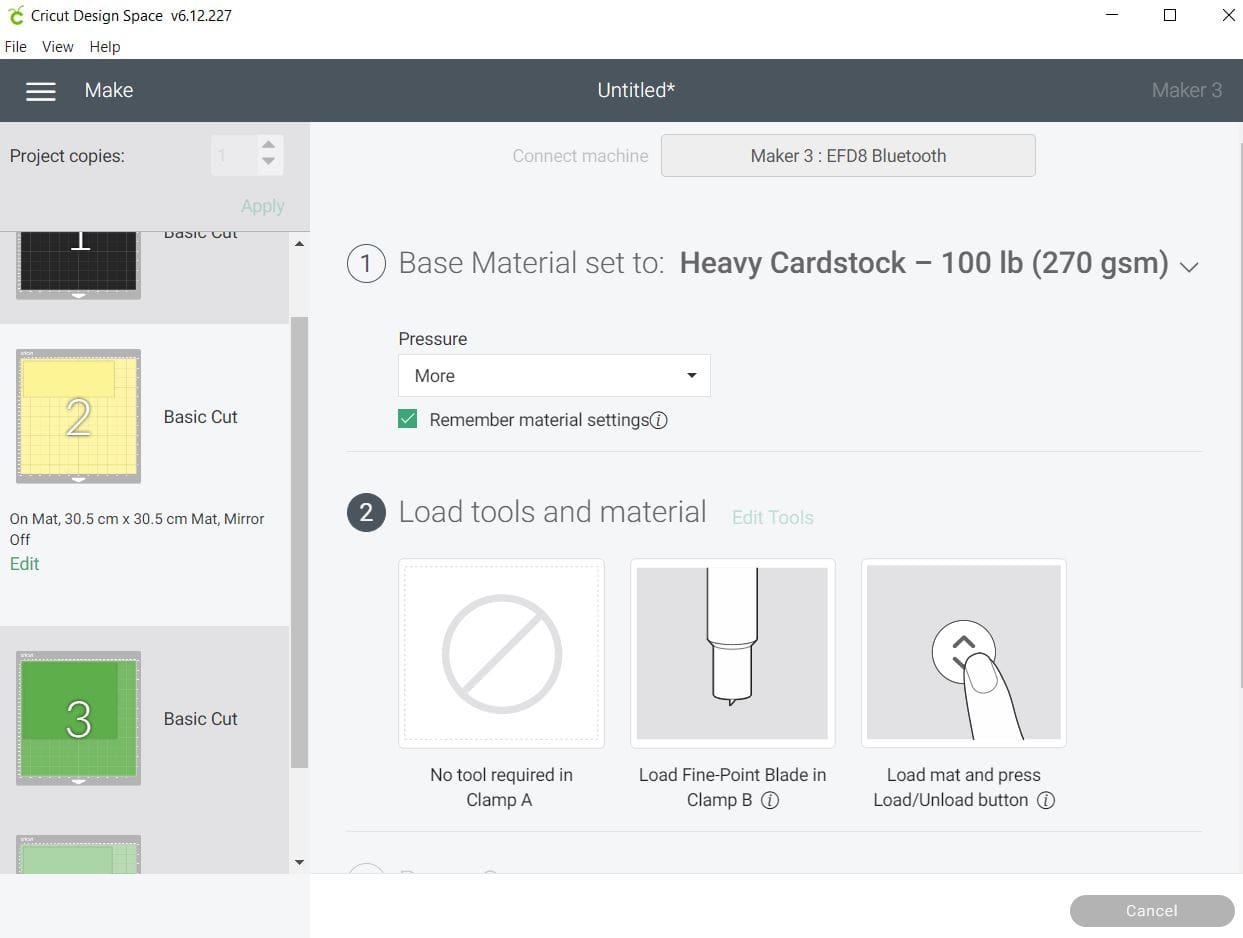This screenshot has height=938, width=1243.
Task: Click the Edit link under mat 2
Action: coord(24,564)
